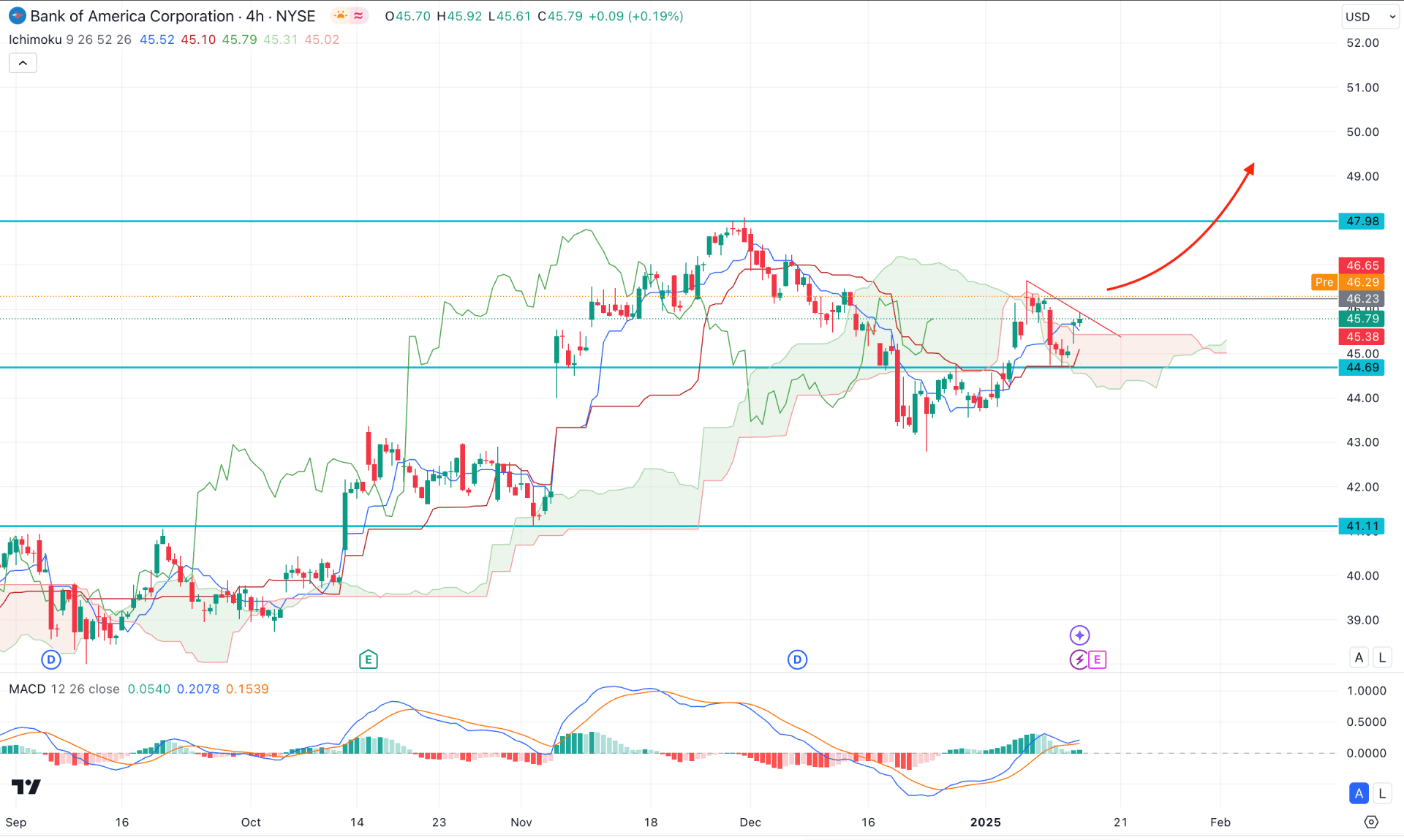Image resolution: width=1404 pixels, height=840 pixels.
Task: Toggle log scale L on MACD pane
Action: 1382,793
